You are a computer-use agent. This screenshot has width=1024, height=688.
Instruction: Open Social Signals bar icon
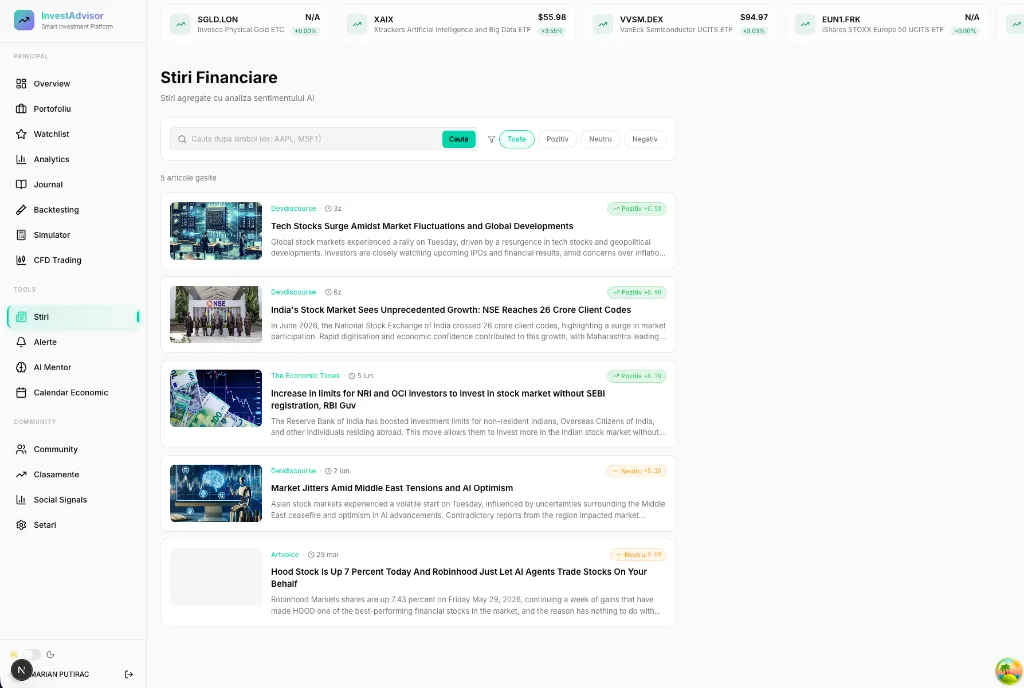click(21, 500)
